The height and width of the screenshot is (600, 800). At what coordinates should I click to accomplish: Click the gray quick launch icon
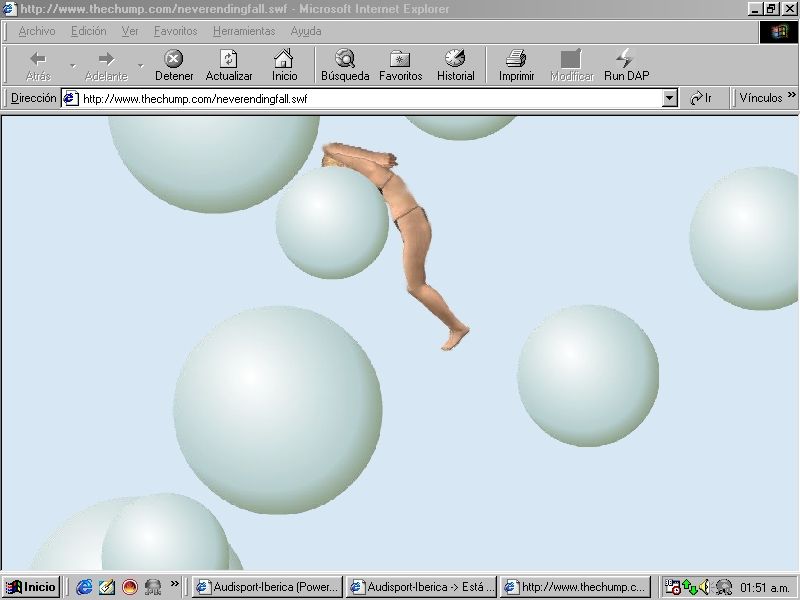153,587
